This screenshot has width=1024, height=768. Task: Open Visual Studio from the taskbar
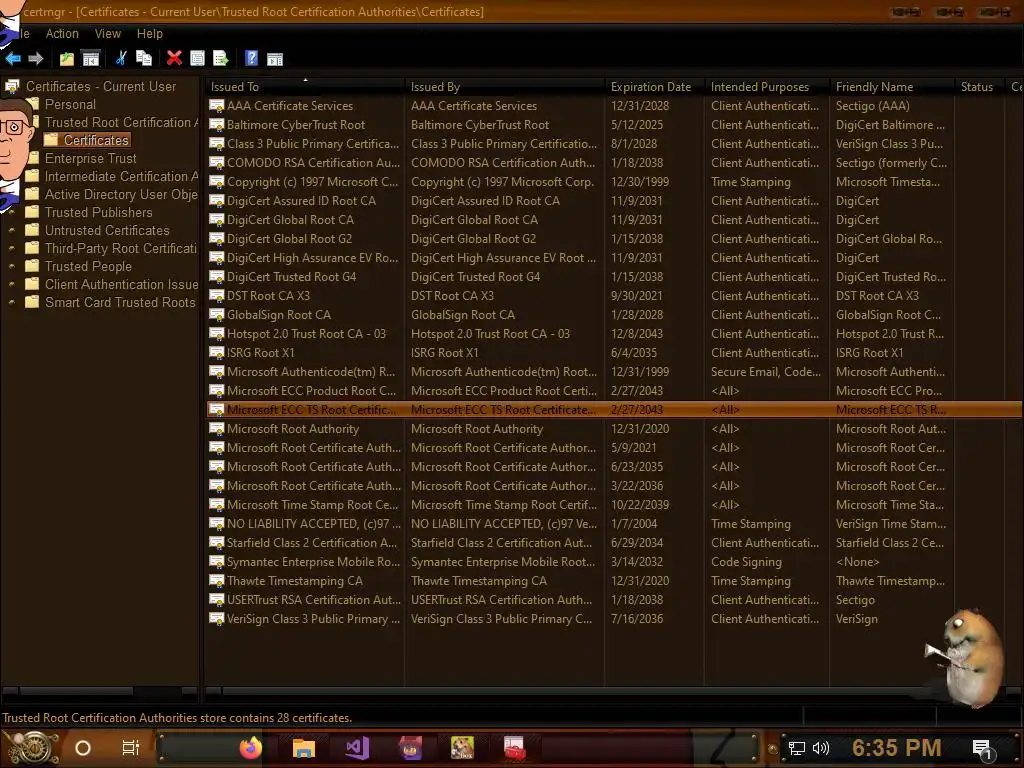point(357,748)
